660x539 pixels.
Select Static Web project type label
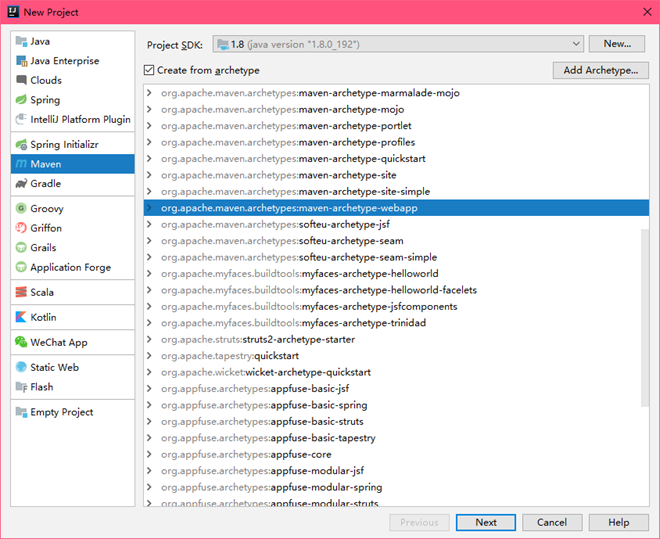coord(54,367)
